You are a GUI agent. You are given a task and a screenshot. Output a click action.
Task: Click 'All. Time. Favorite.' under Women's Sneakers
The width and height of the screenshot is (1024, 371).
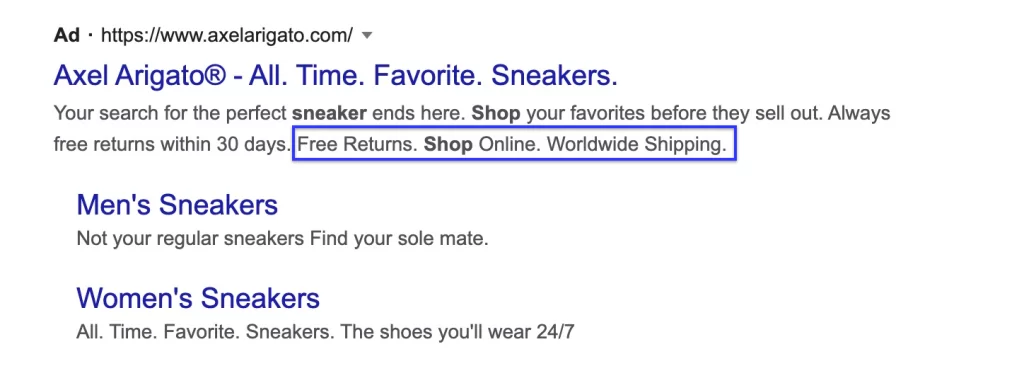(158, 332)
